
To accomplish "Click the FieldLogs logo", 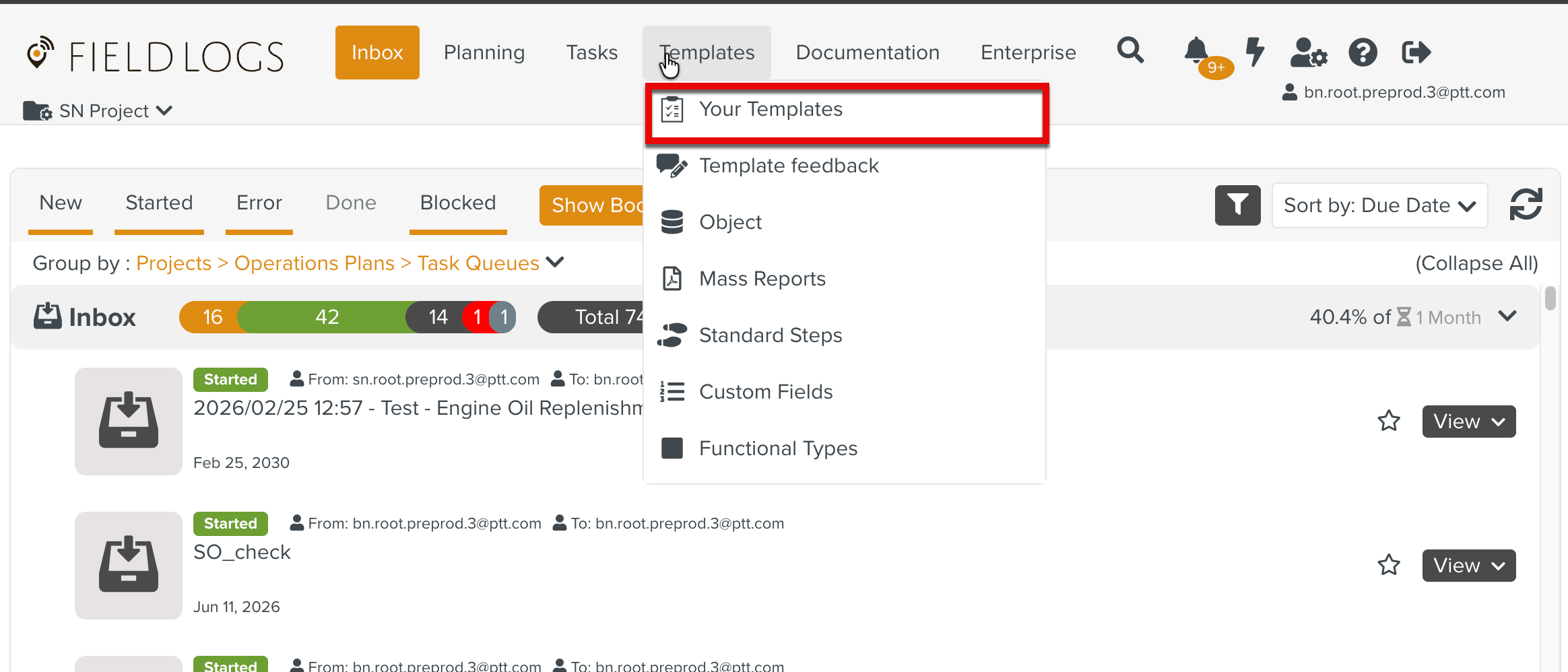I will (156, 55).
